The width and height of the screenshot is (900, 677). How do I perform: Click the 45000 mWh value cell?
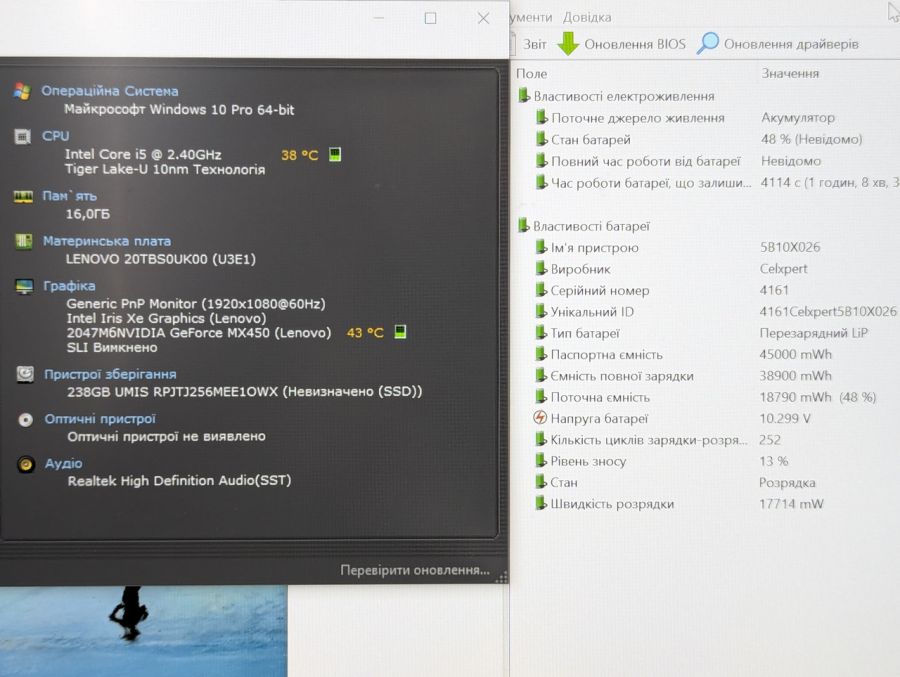[x=796, y=354]
